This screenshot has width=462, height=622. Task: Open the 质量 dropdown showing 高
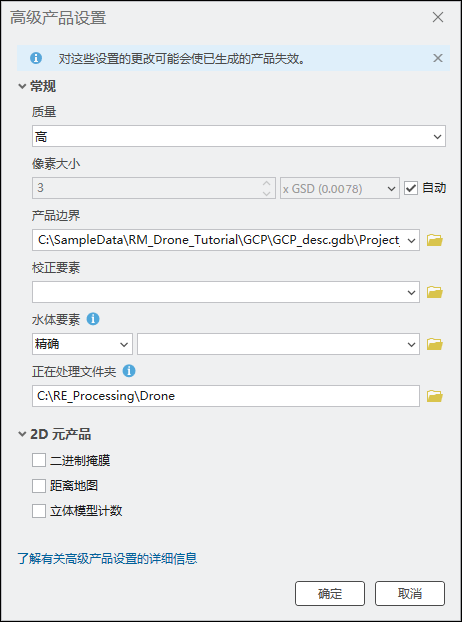[x=239, y=136]
